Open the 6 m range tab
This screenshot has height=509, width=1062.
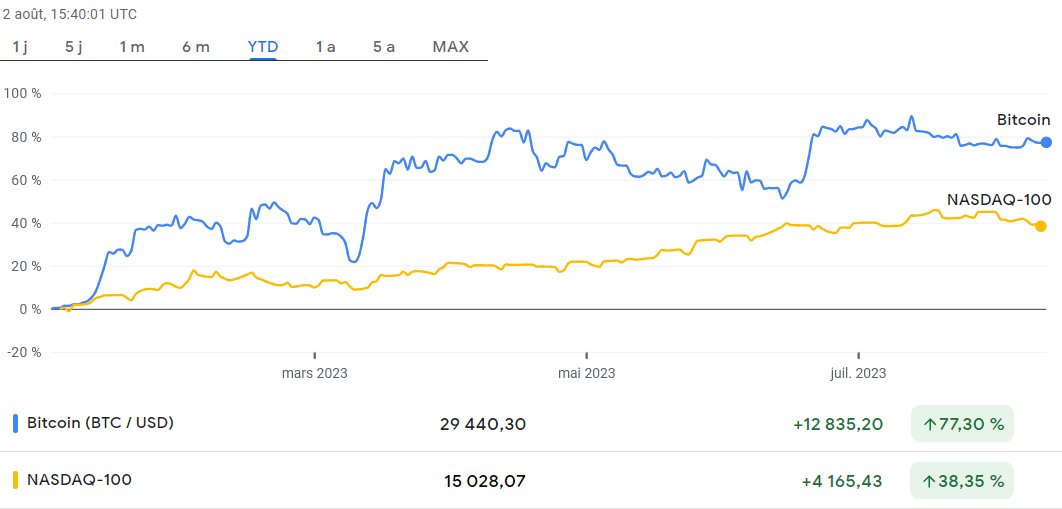tap(196, 46)
